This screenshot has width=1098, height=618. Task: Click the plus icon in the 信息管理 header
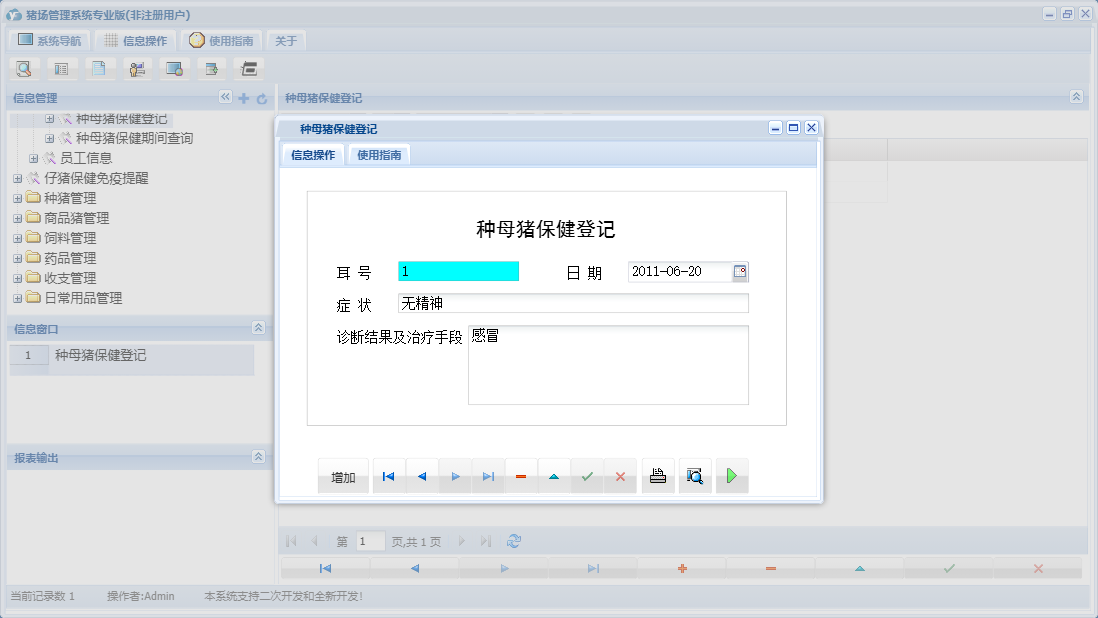(x=243, y=98)
